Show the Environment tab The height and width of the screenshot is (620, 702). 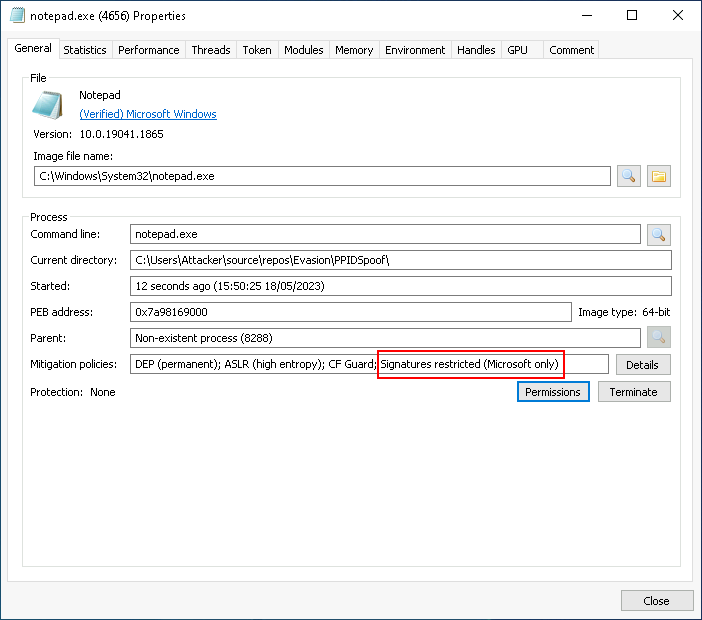pyautogui.click(x=415, y=50)
